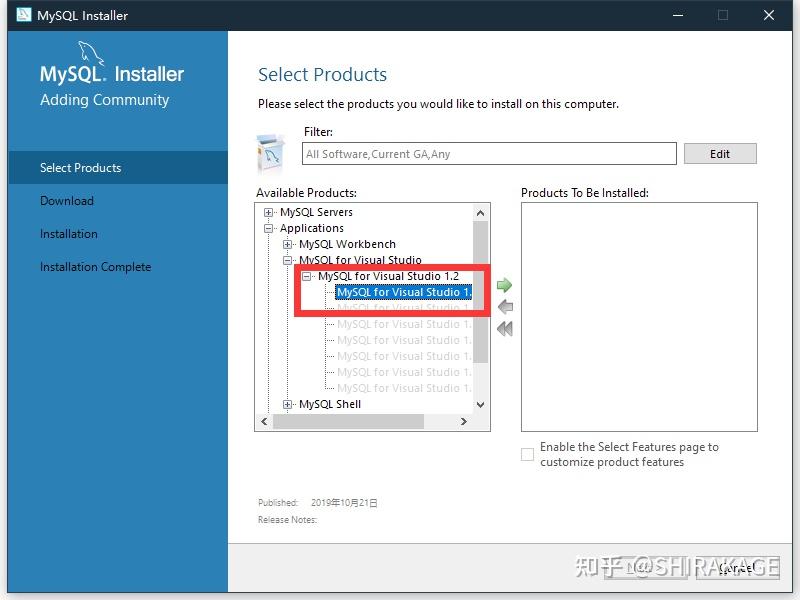Collapse the MySQL for Visual Studio node
This screenshot has width=800, height=600.
pyautogui.click(x=288, y=260)
